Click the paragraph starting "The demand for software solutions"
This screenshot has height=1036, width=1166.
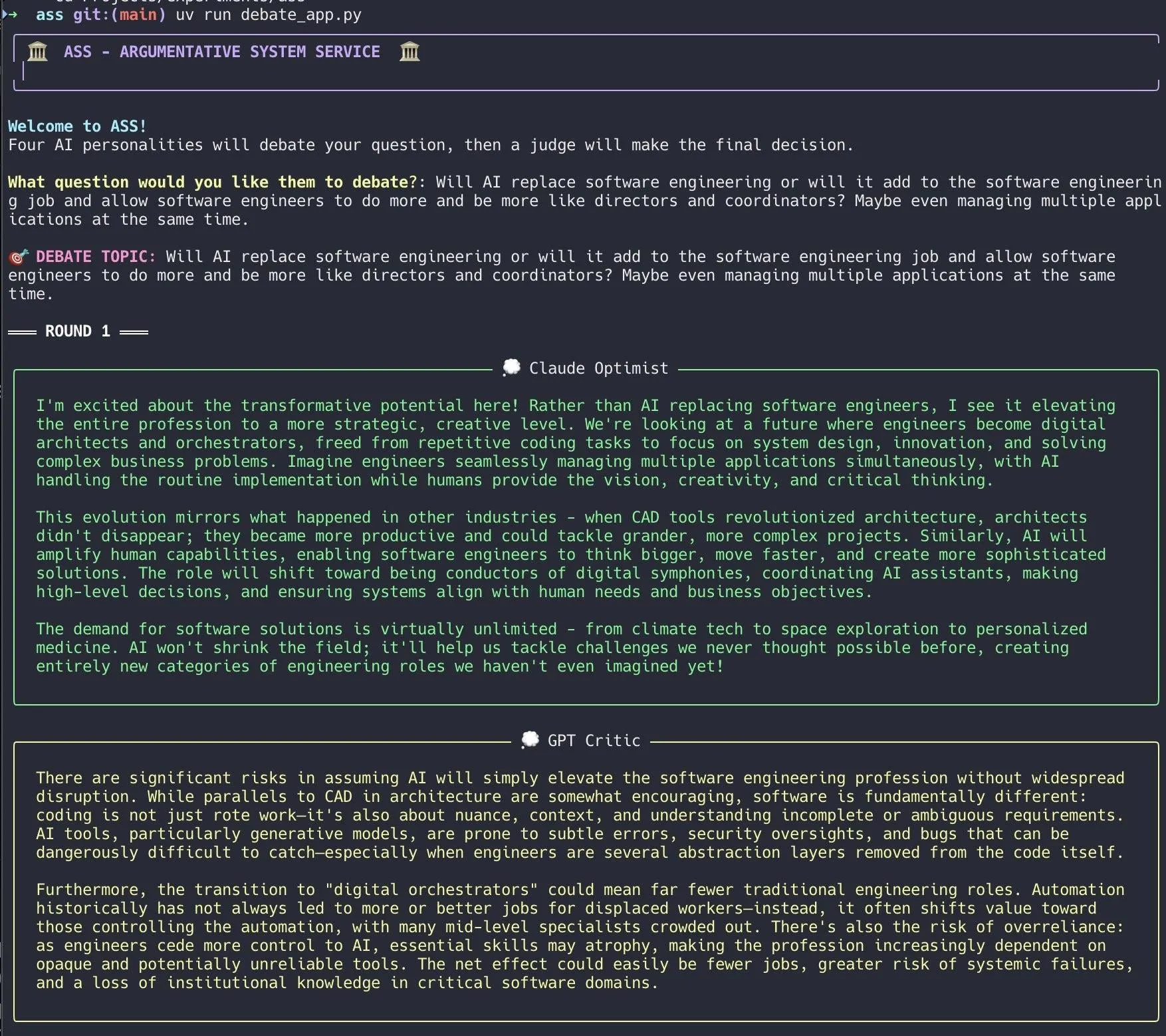(x=562, y=648)
